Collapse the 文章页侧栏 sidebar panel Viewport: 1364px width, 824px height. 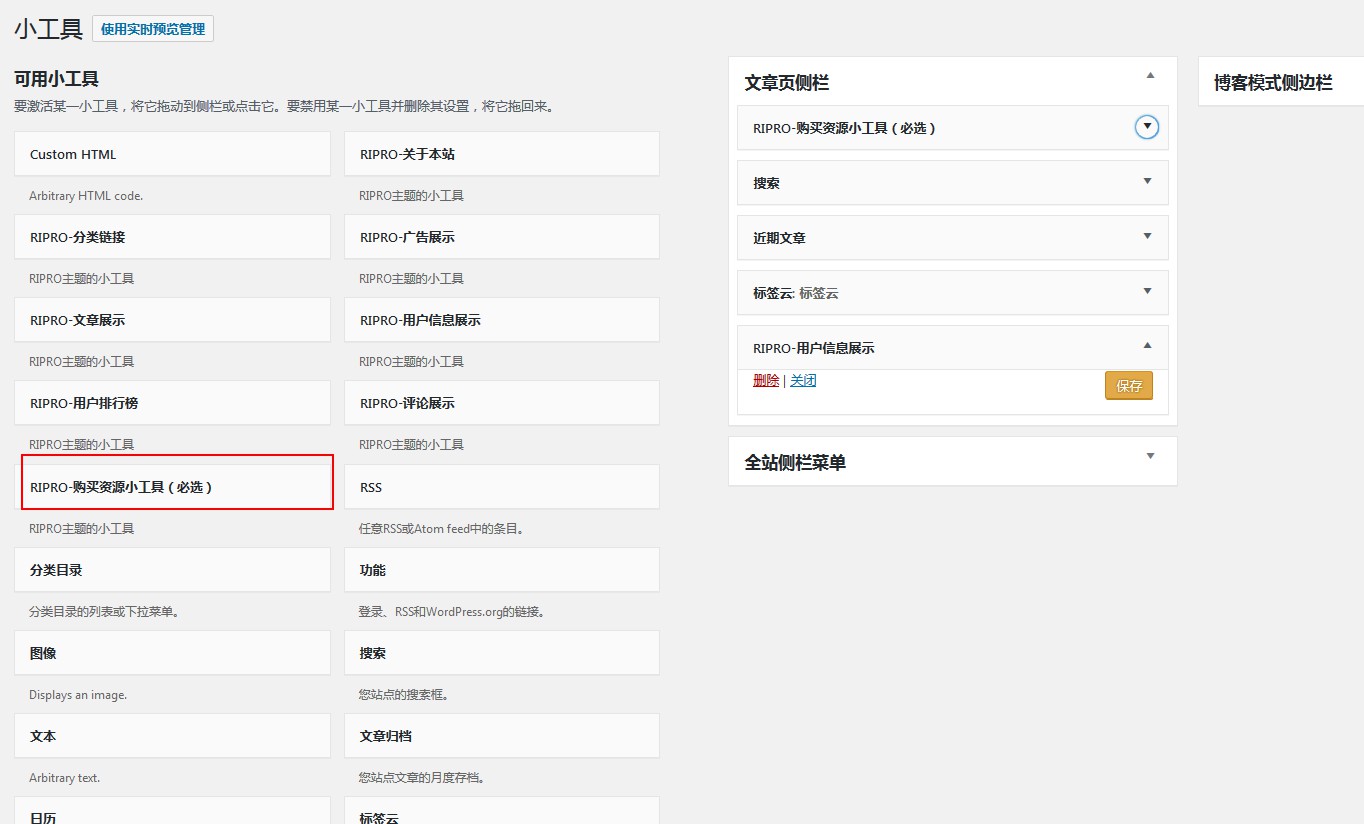point(1150,75)
